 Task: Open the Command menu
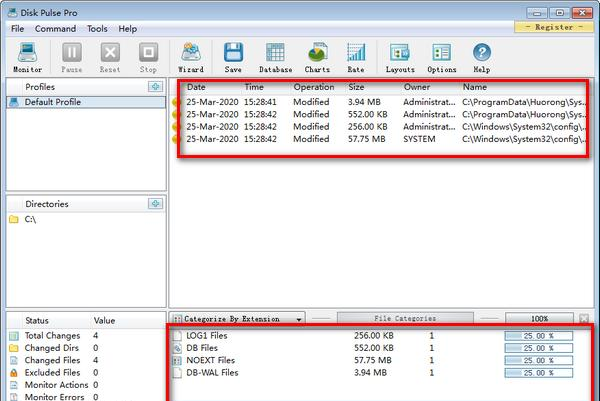(55, 29)
